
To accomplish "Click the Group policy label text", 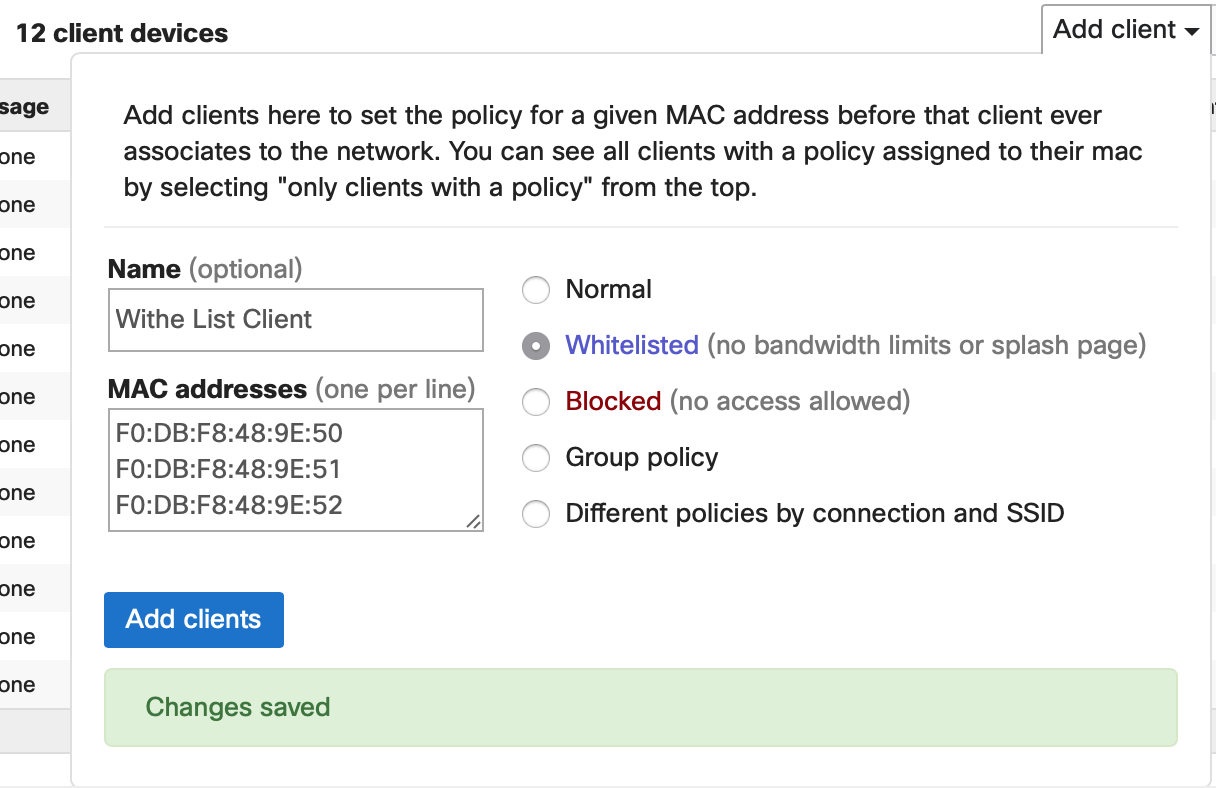I will pyautogui.click(x=641, y=457).
